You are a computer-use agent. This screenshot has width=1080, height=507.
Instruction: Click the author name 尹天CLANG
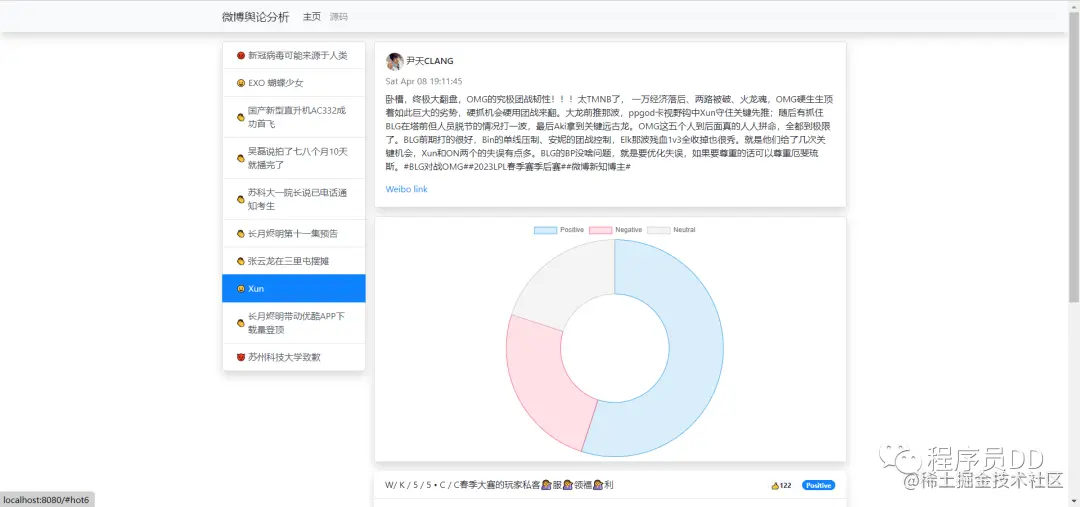430,61
